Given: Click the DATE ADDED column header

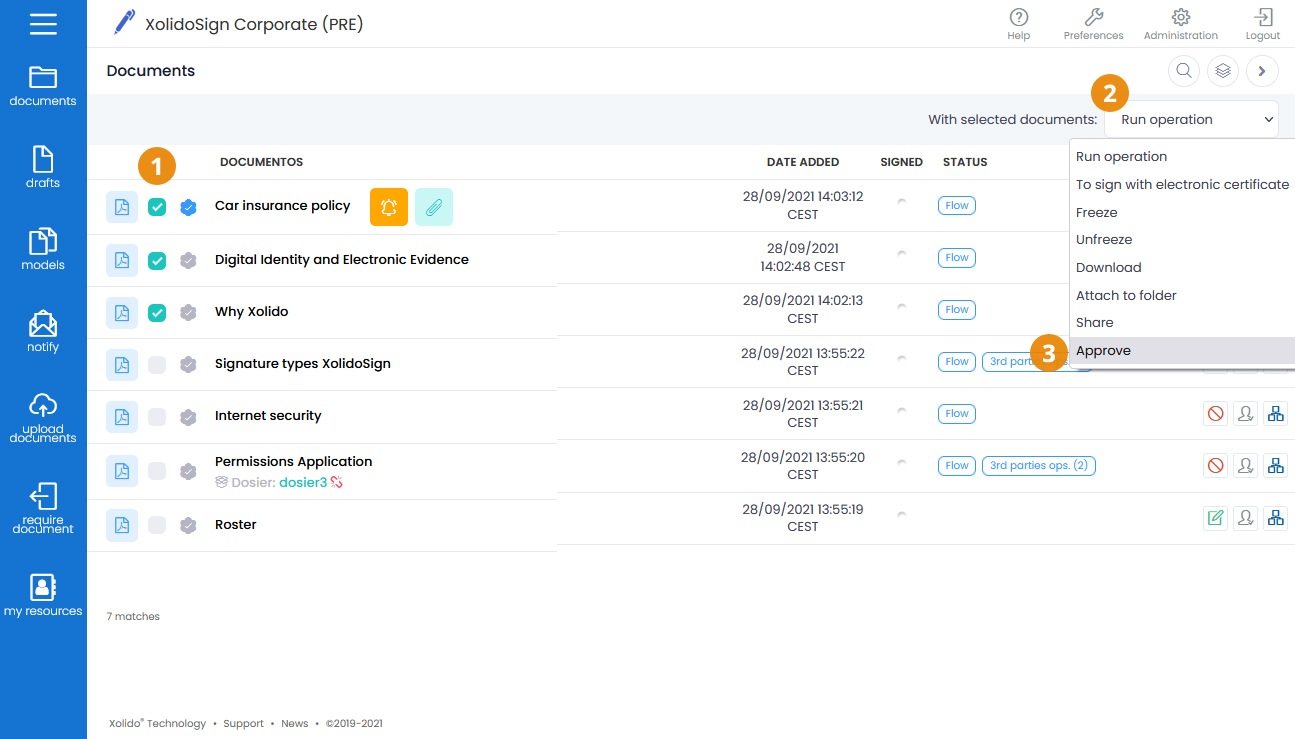Looking at the screenshot, I should [803, 162].
